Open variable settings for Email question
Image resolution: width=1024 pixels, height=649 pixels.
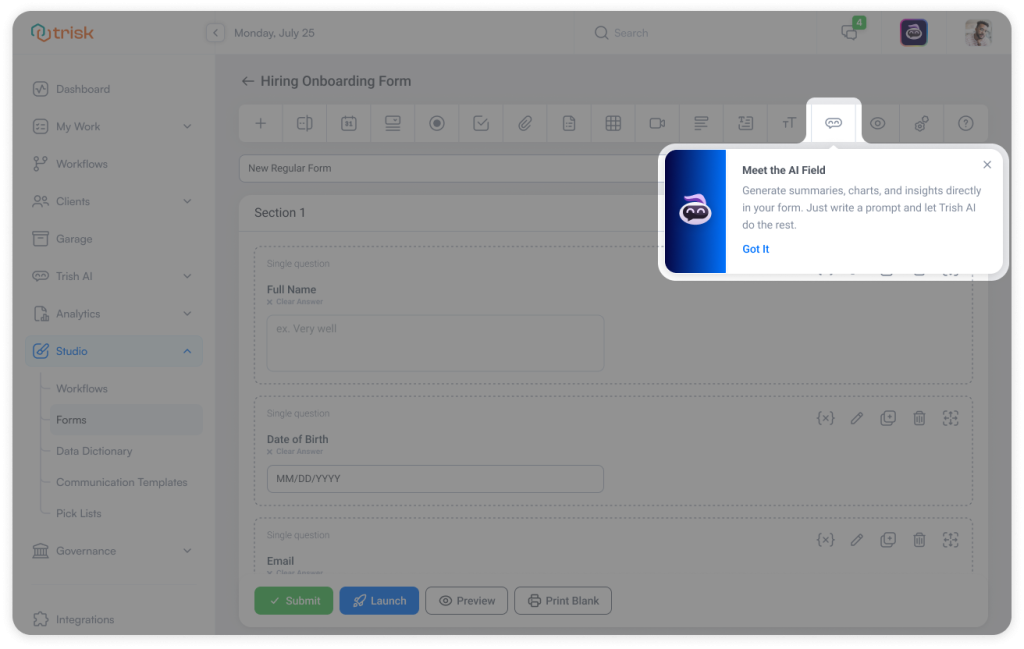coord(825,540)
